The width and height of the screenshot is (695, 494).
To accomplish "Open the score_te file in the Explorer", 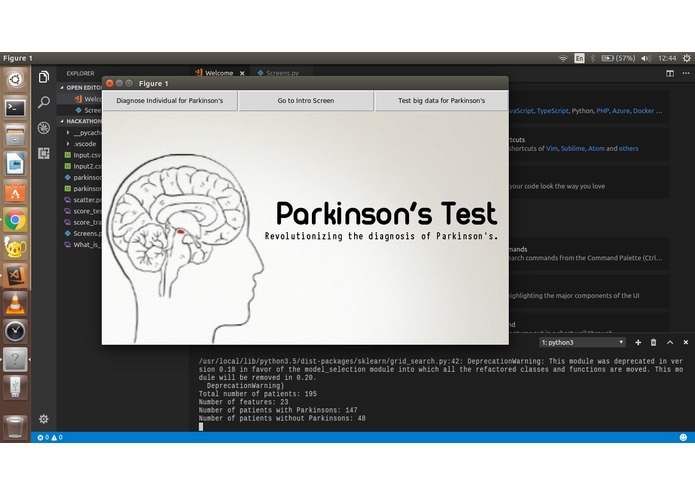I will (83, 211).
